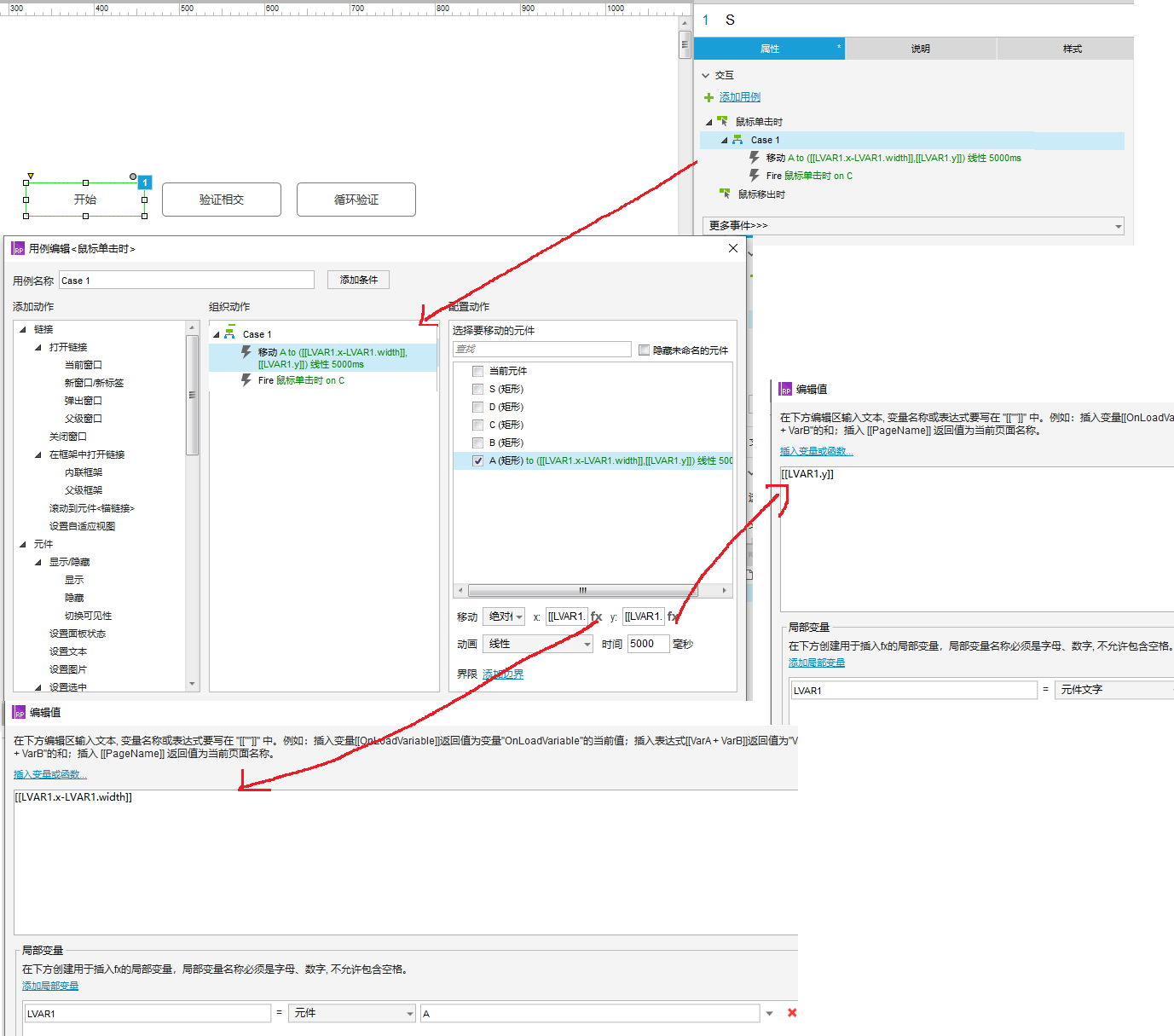Switch to the 样式 tab

[x=1073, y=49]
